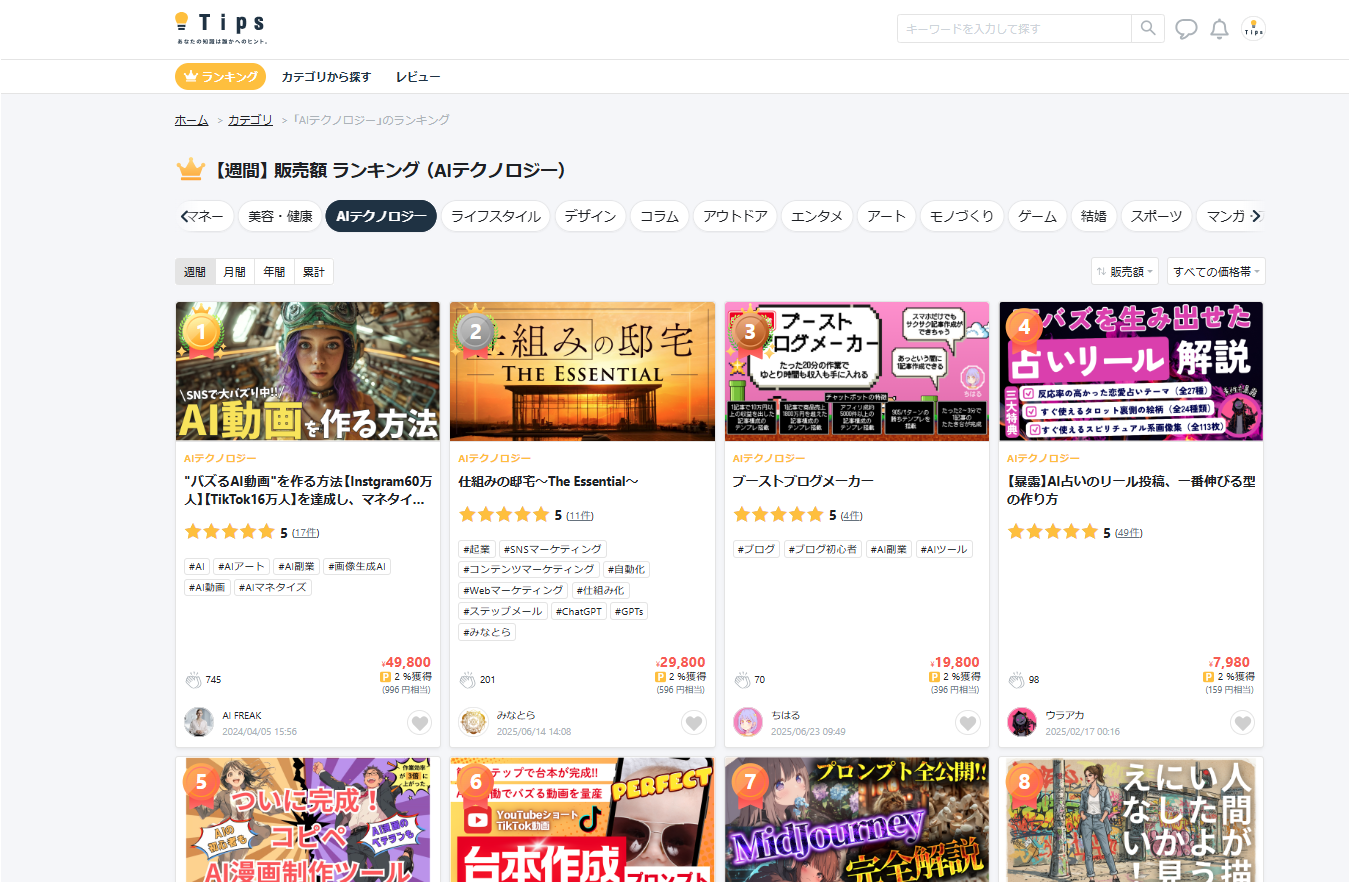Viewport: 1350px width, 883px height.
Task: Open カテゴリから探す in navigation
Action: click(326, 77)
